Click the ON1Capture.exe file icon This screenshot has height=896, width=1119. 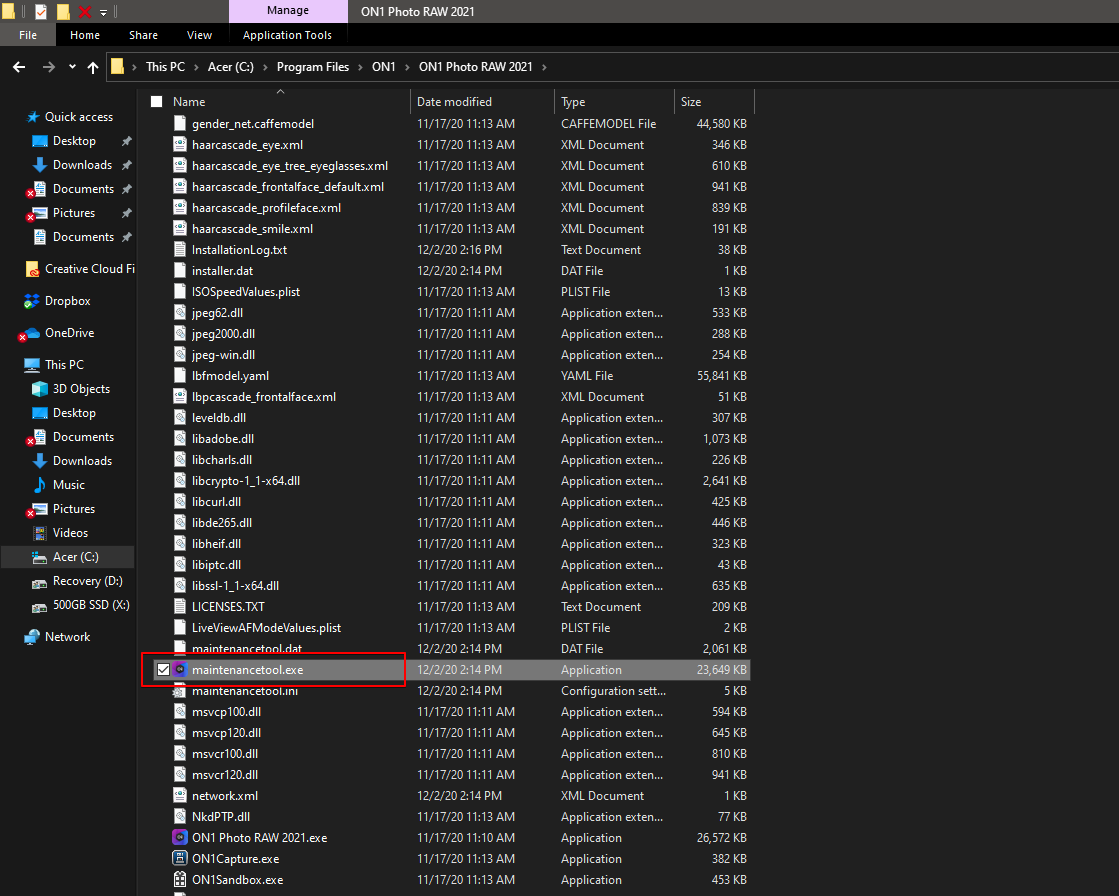click(x=180, y=859)
